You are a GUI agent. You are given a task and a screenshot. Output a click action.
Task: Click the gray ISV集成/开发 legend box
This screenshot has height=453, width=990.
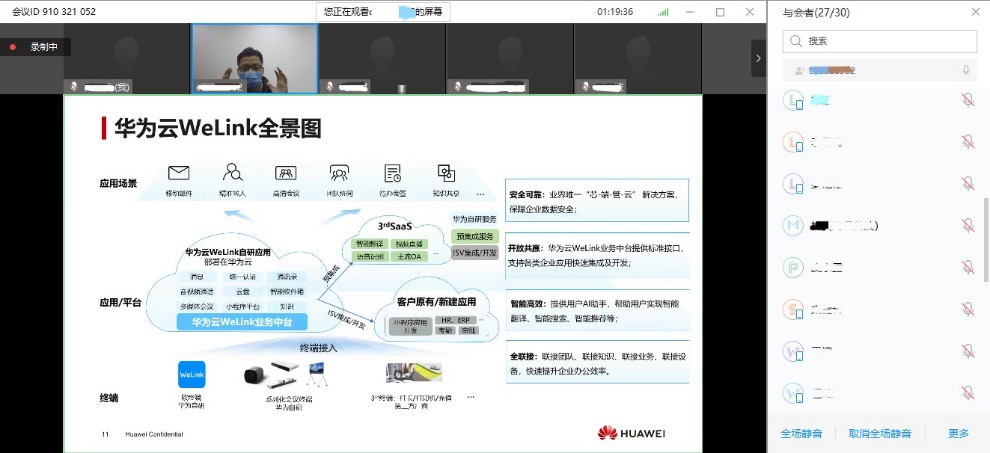pos(475,253)
